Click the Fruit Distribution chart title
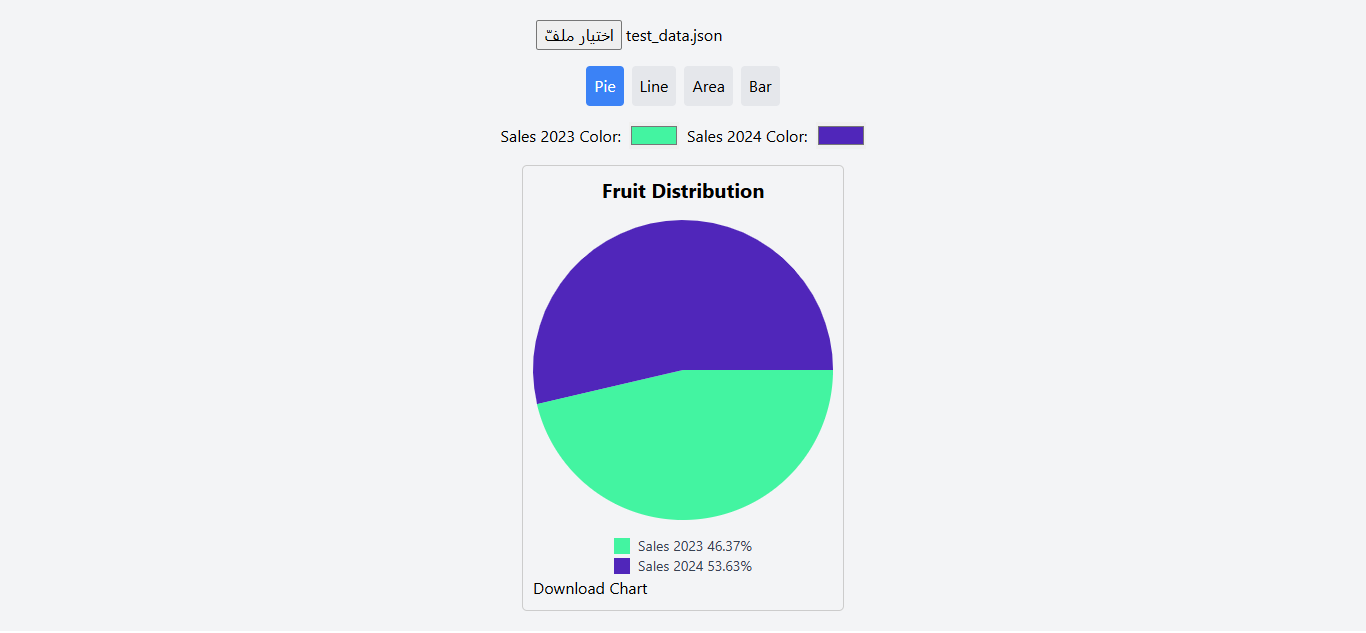The image size is (1366, 633). 683,191
